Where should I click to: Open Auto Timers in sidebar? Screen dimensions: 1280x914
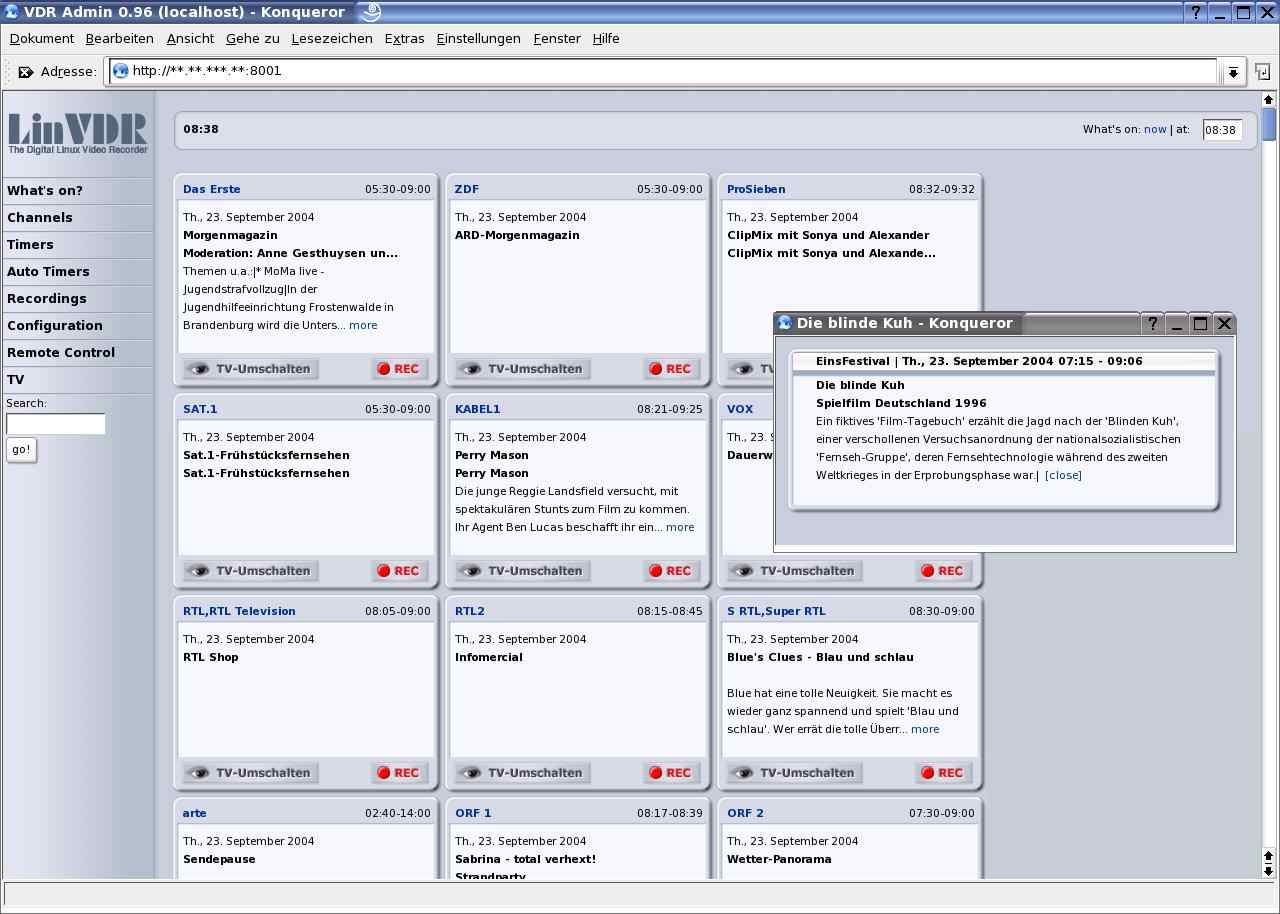[48, 272]
